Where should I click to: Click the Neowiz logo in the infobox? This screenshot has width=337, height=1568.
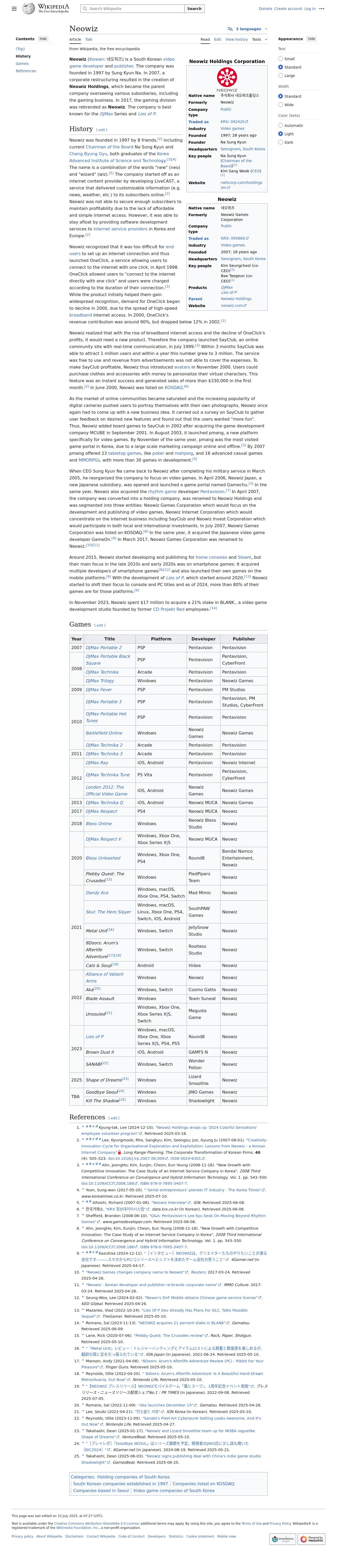(x=227, y=79)
